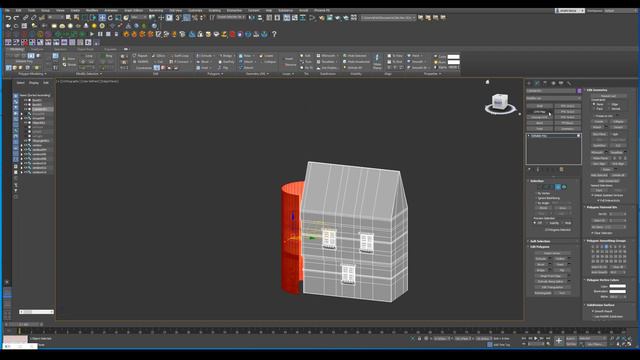Click the Undo arrow in main toolbar

coord(8,18)
